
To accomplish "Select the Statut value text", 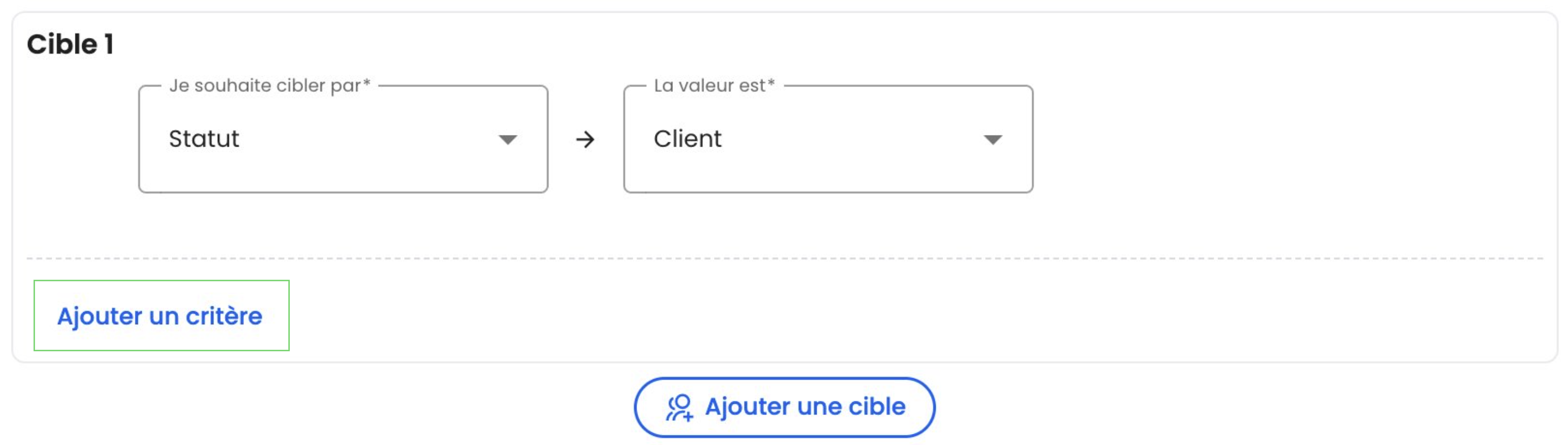I will coord(204,139).
